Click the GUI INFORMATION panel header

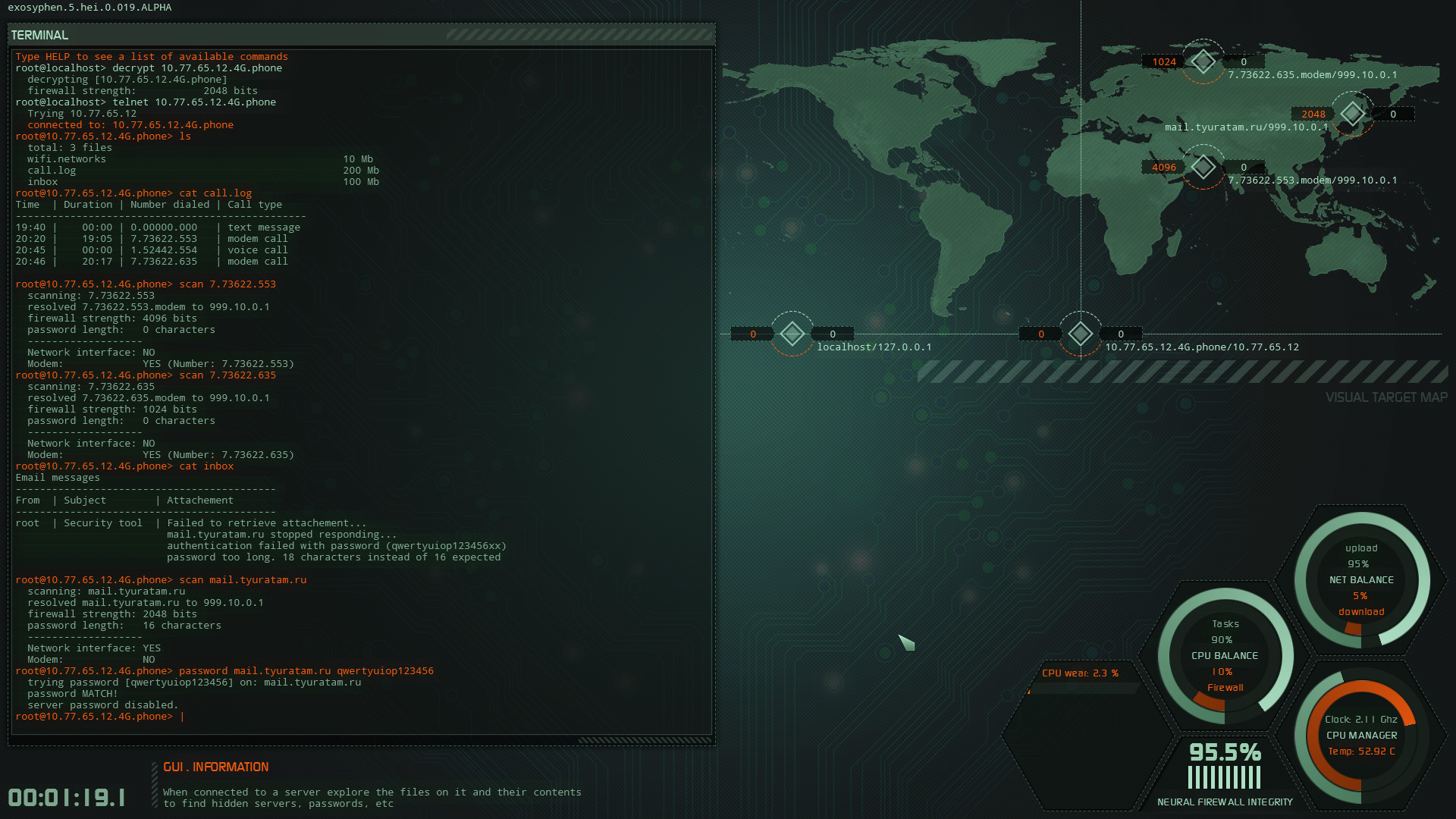coord(216,767)
